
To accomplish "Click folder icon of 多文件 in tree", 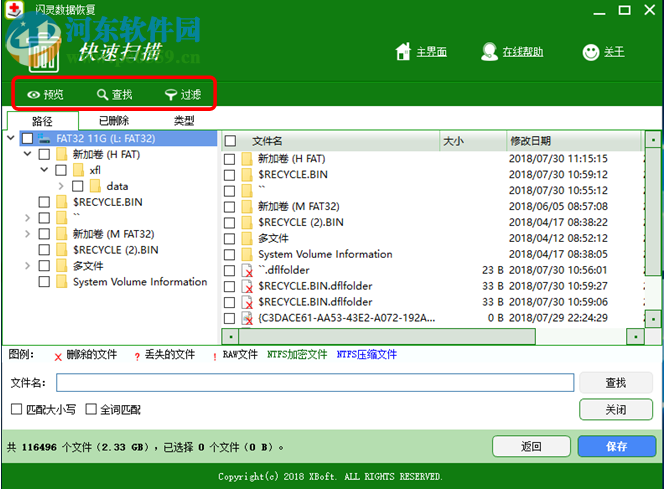I will click(61, 266).
